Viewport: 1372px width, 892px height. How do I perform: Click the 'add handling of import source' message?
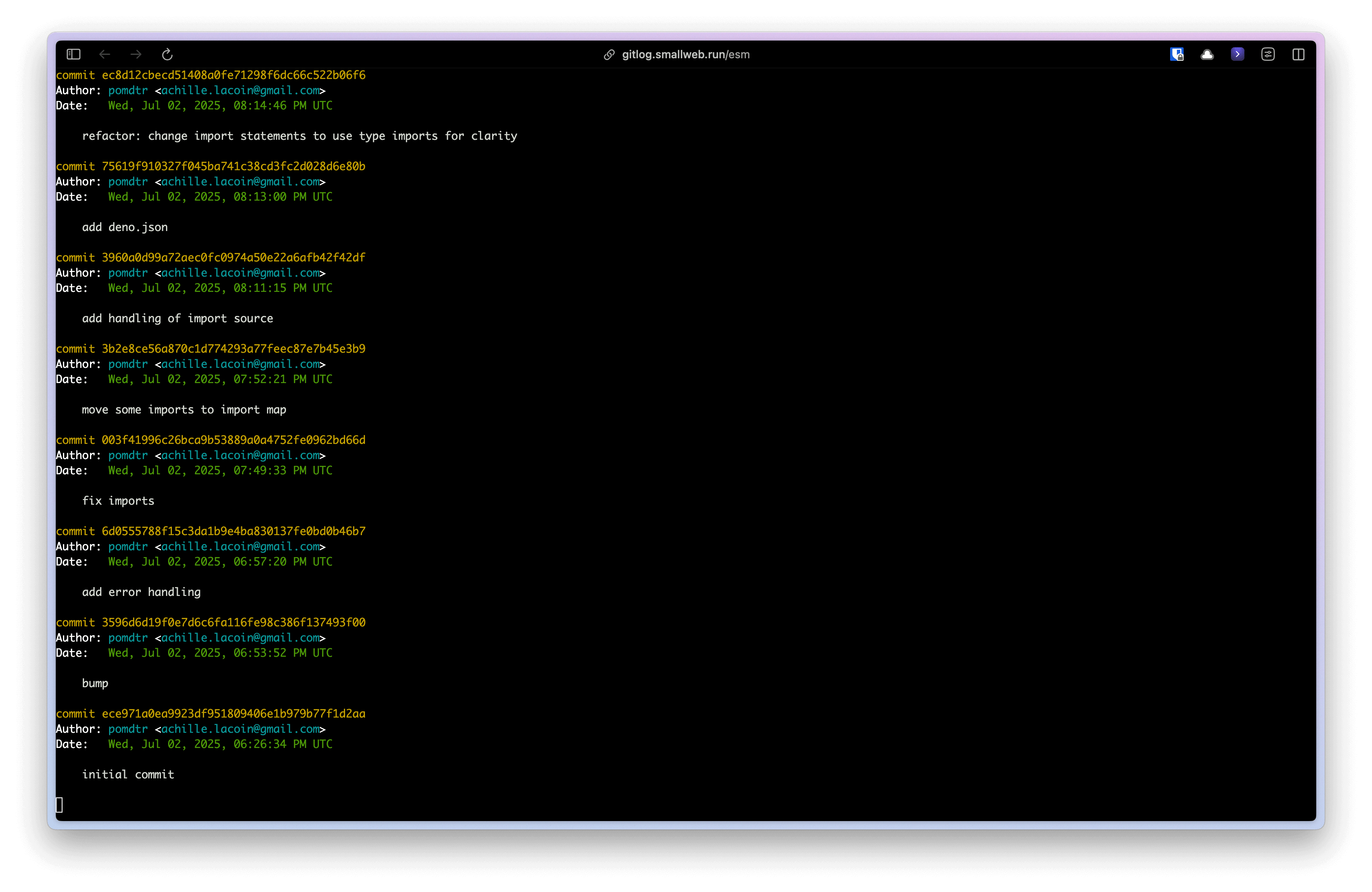177,318
